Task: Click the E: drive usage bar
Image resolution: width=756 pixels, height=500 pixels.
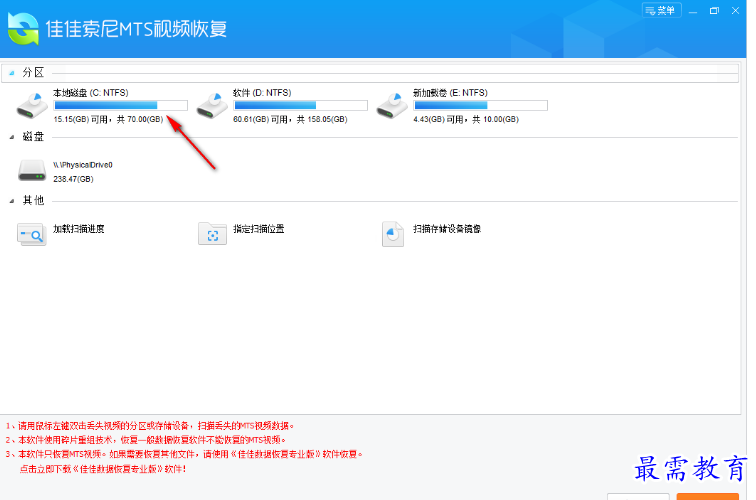Action: click(x=480, y=105)
